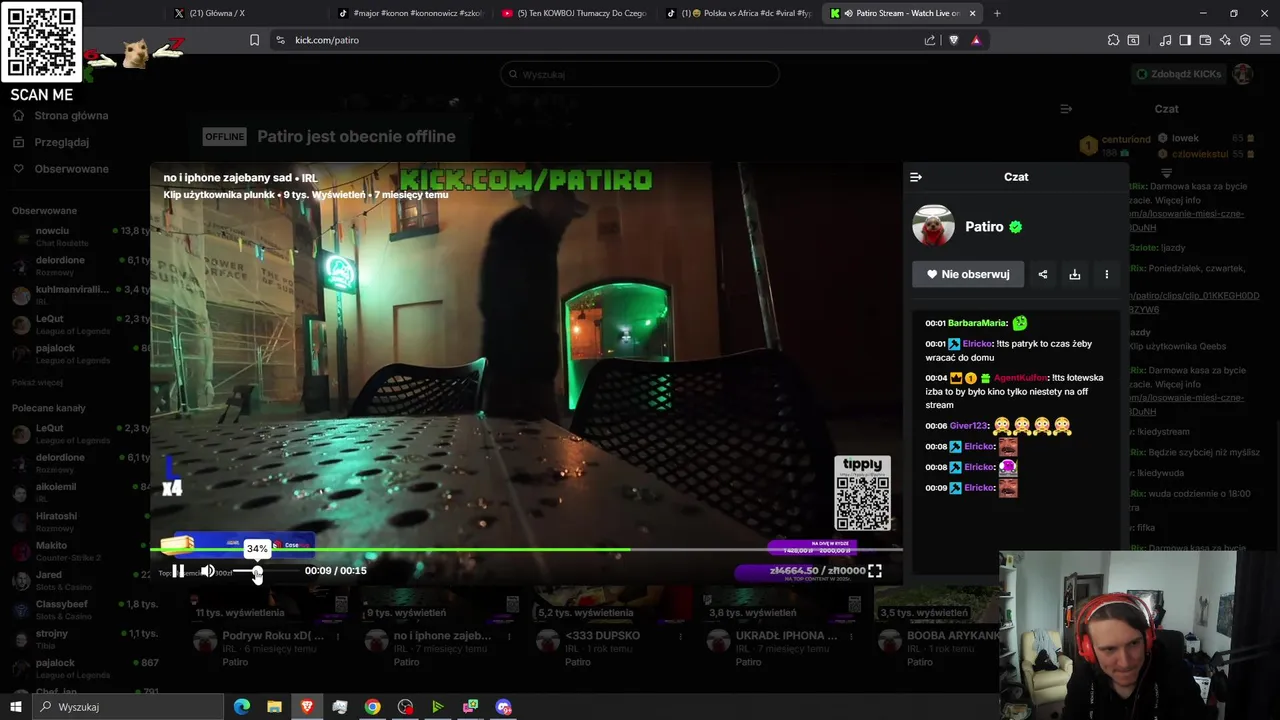Switch to the Polska vs Africa tab
This screenshot has width=1280, height=720.
(738, 13)
